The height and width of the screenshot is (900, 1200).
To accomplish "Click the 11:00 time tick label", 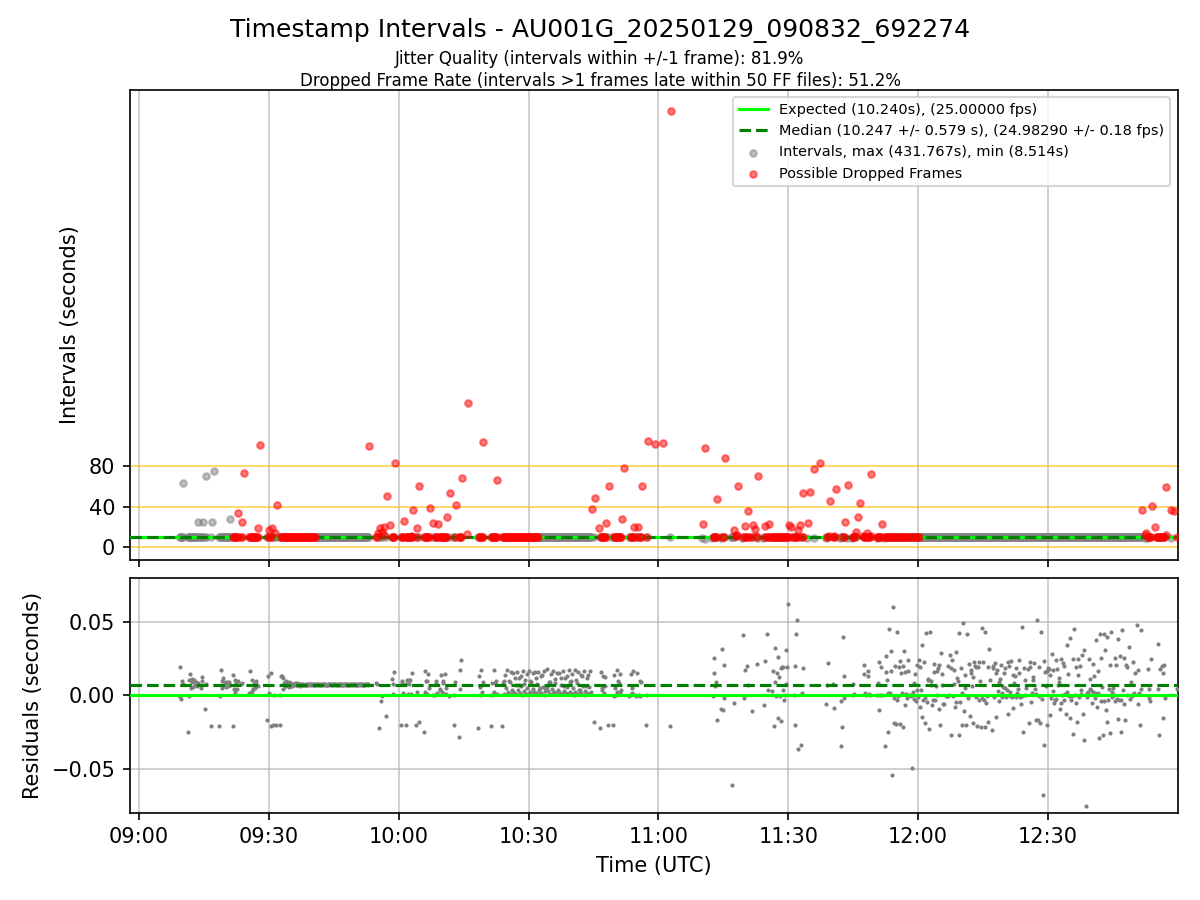I will [x=658, y=834].
